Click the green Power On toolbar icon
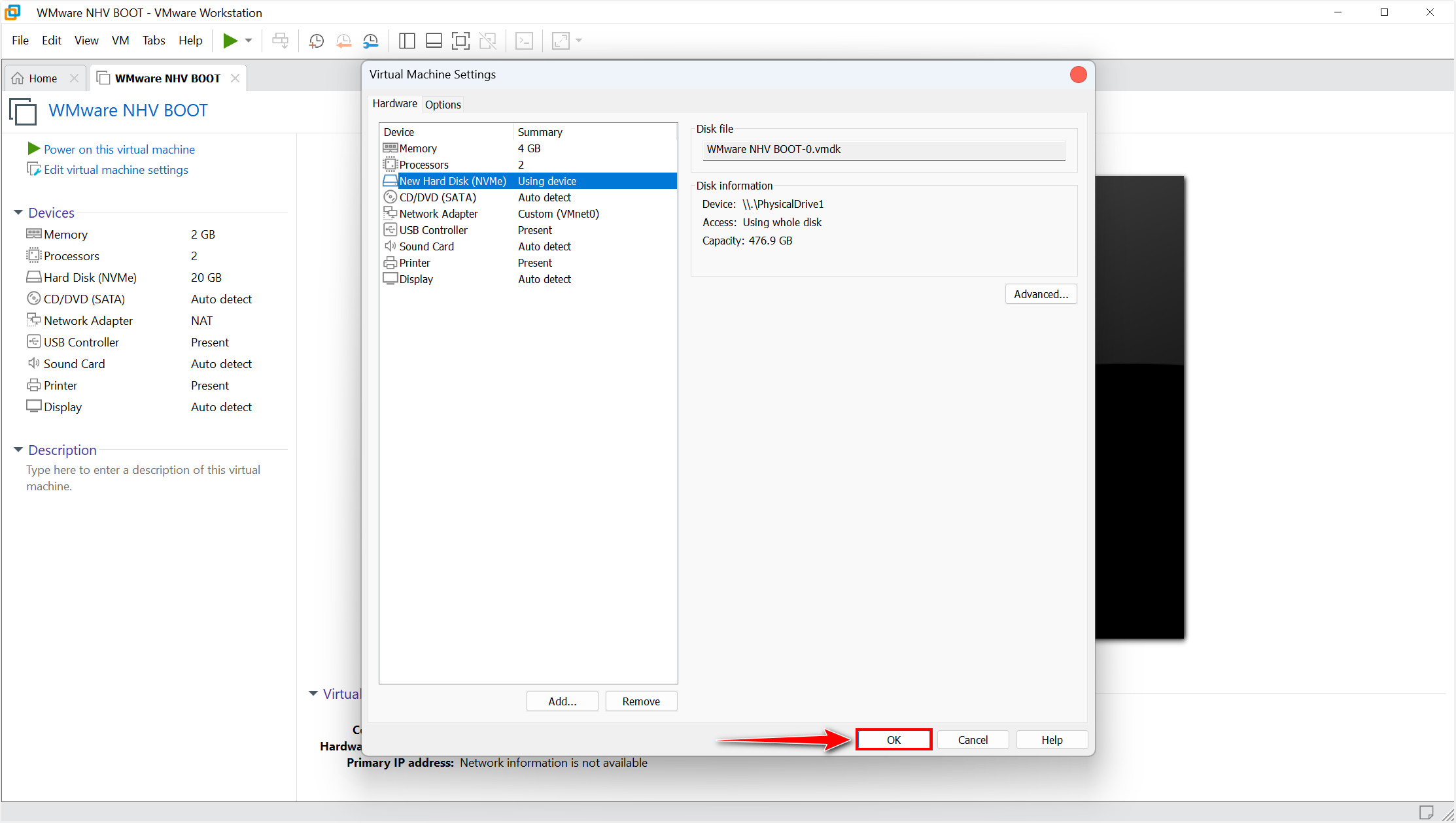Viewport: 1456px width, 823px height. tap(230, 41)
